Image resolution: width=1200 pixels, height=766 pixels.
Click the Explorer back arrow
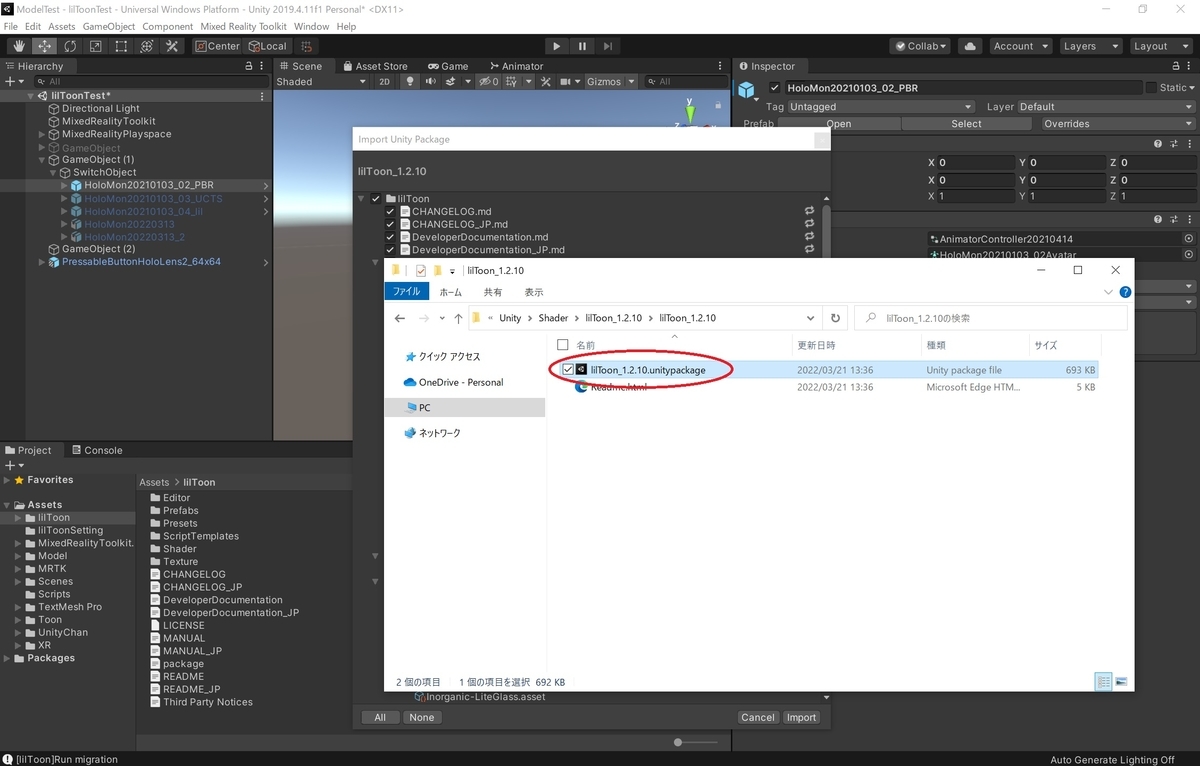coord(400,318)
